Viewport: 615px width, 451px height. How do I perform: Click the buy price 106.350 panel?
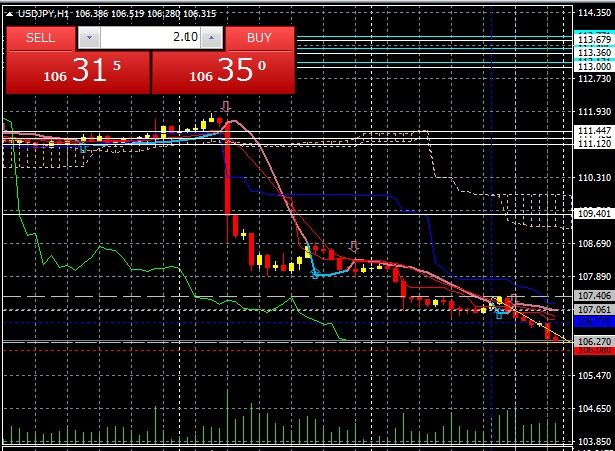point(223,73)
